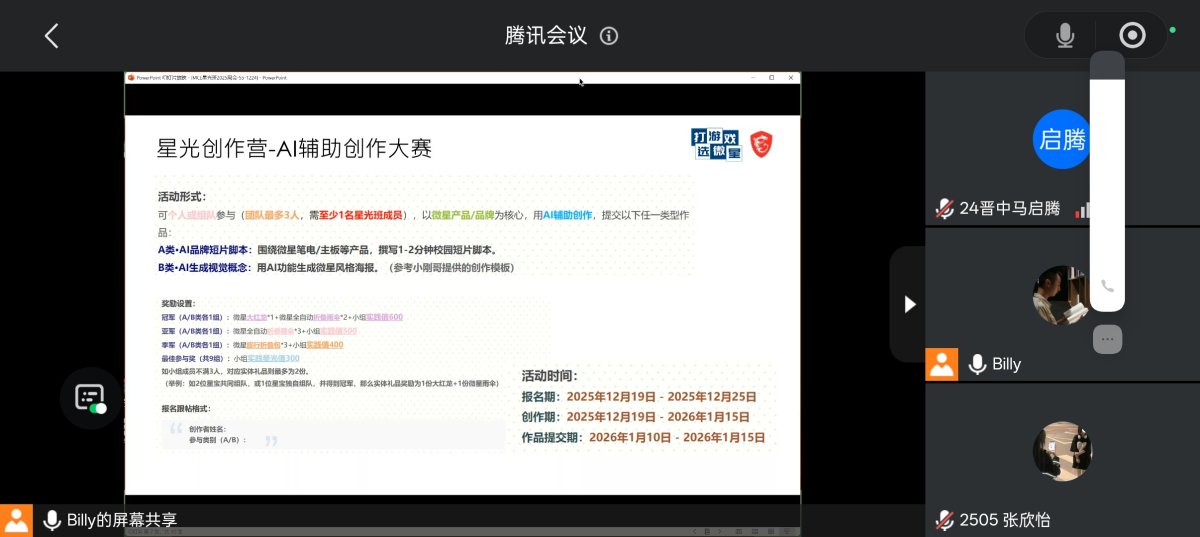This screenshot has height=537, width=1200.
Task: Collapse the participant panel with the triangle arrow
Action: pos(909,304)
